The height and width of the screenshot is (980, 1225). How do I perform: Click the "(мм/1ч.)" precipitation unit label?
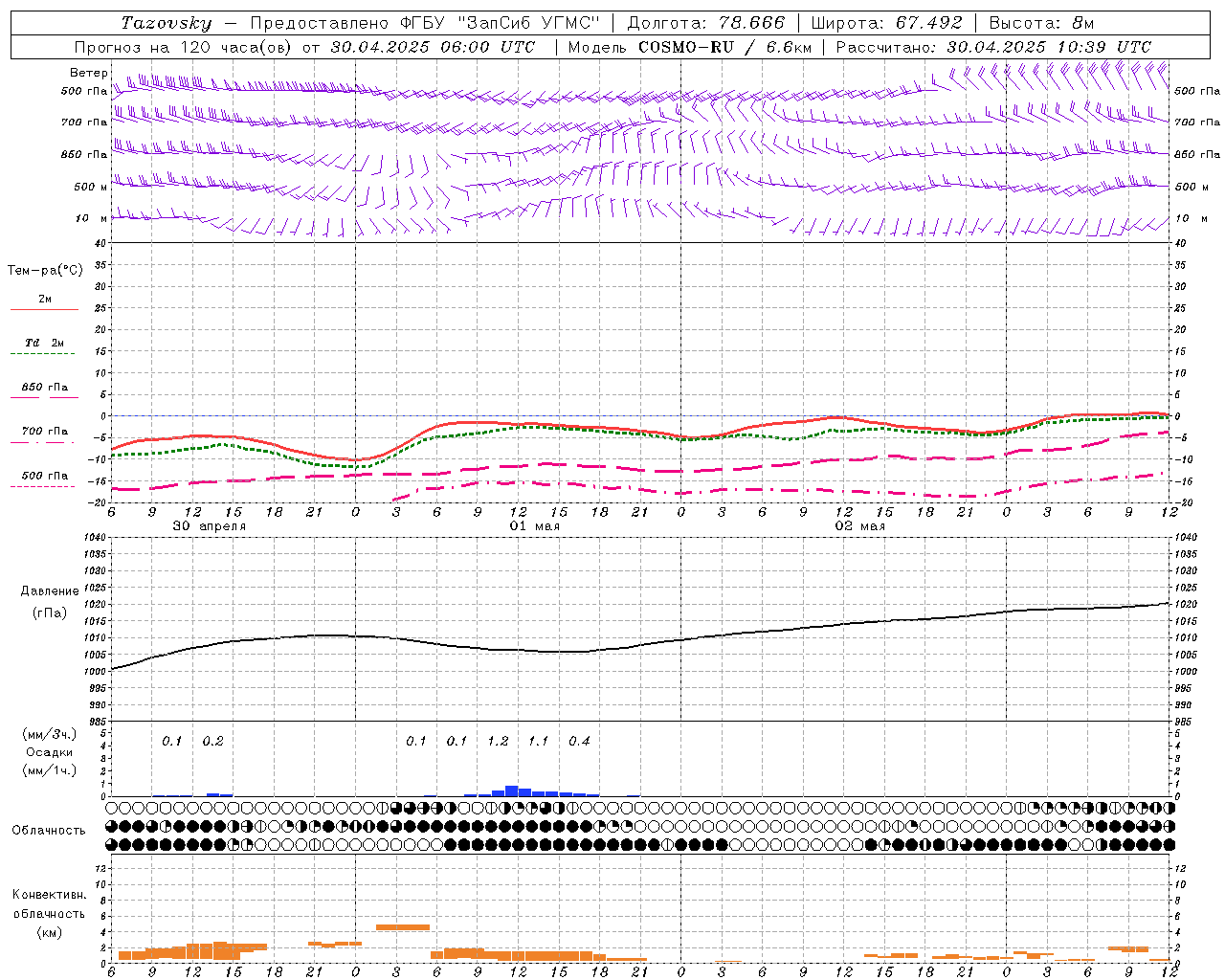click(x=50, y=770)
